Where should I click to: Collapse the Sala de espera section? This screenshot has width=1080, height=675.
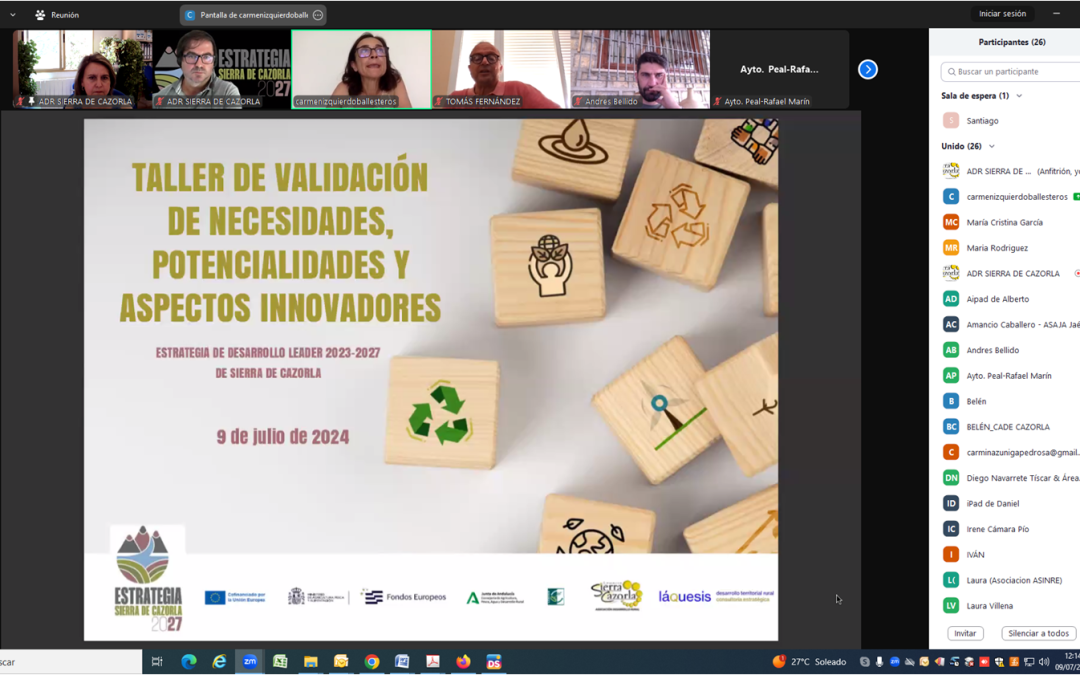(1019, 96)
